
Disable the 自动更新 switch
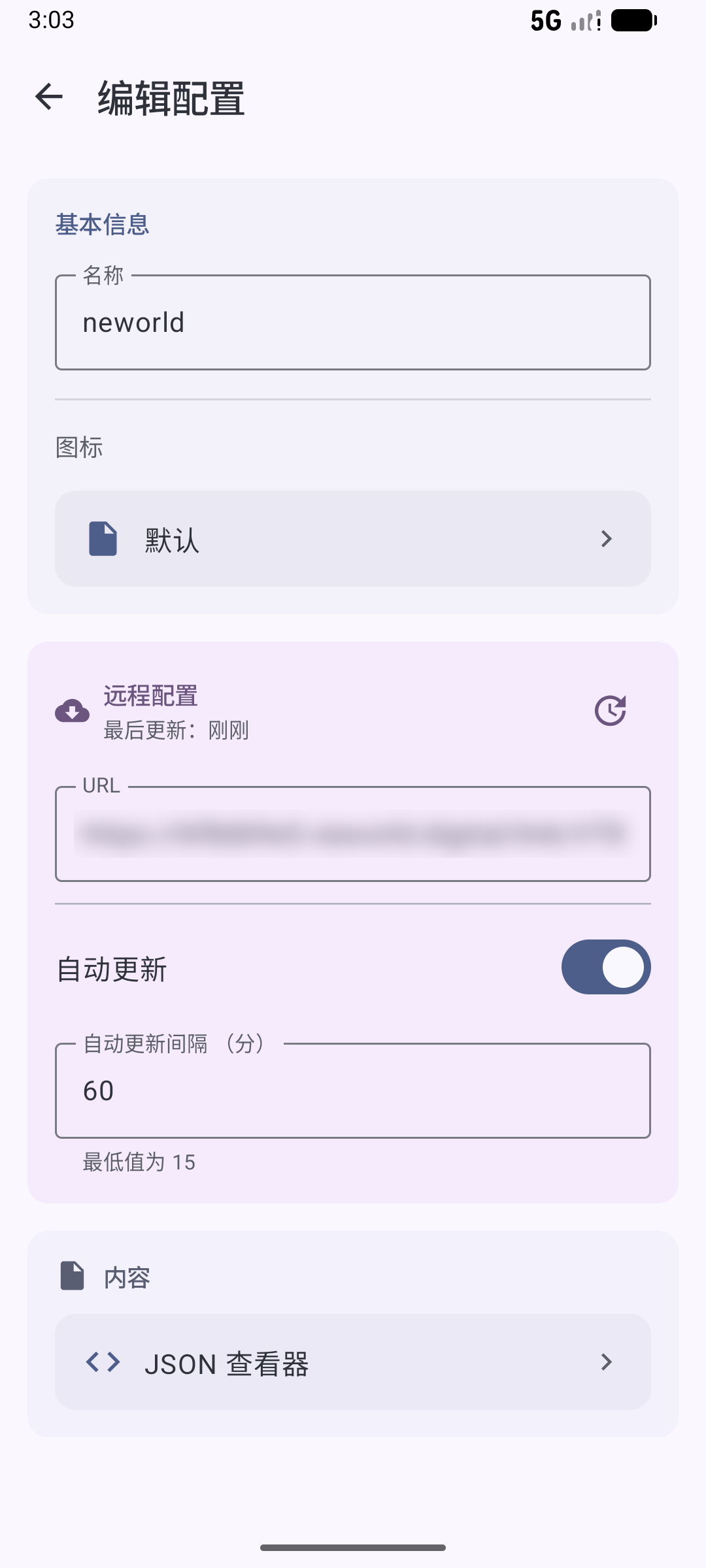[605, 967]
